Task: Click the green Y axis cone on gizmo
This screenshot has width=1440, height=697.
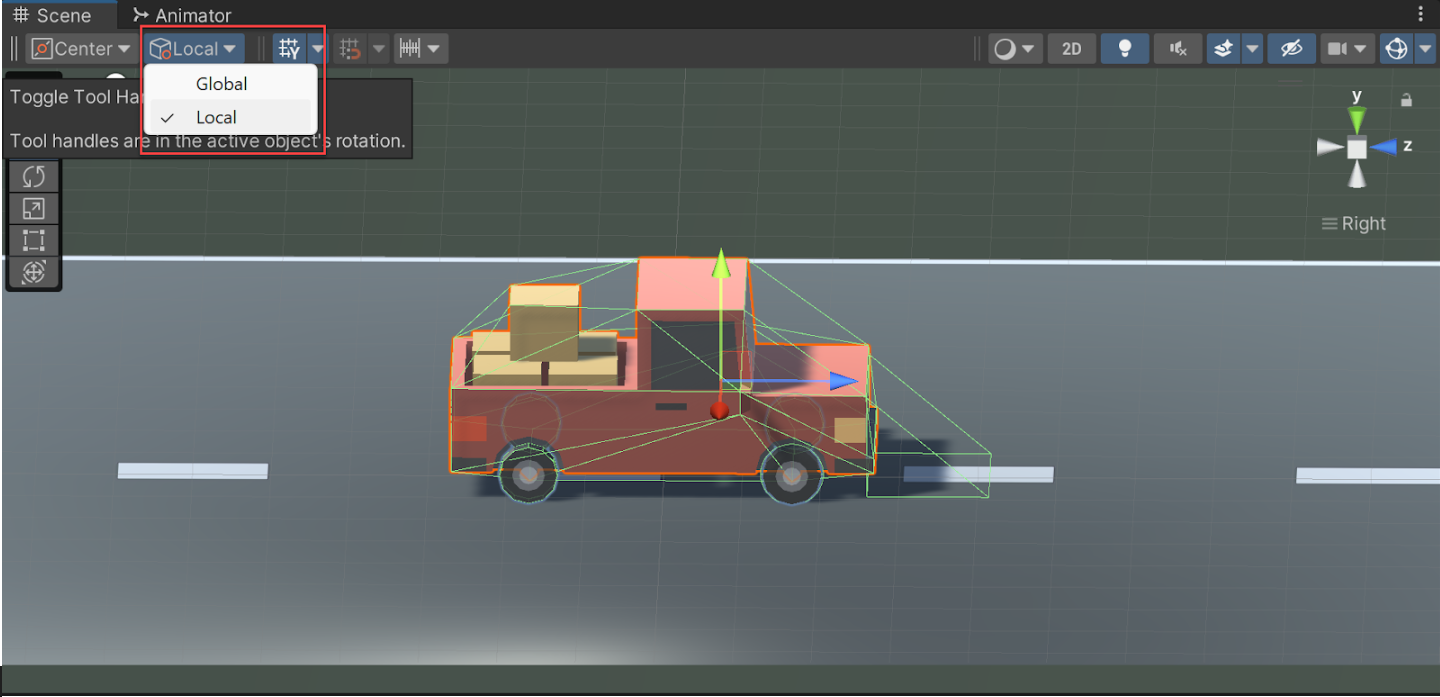Action: tap(1356, 118)
